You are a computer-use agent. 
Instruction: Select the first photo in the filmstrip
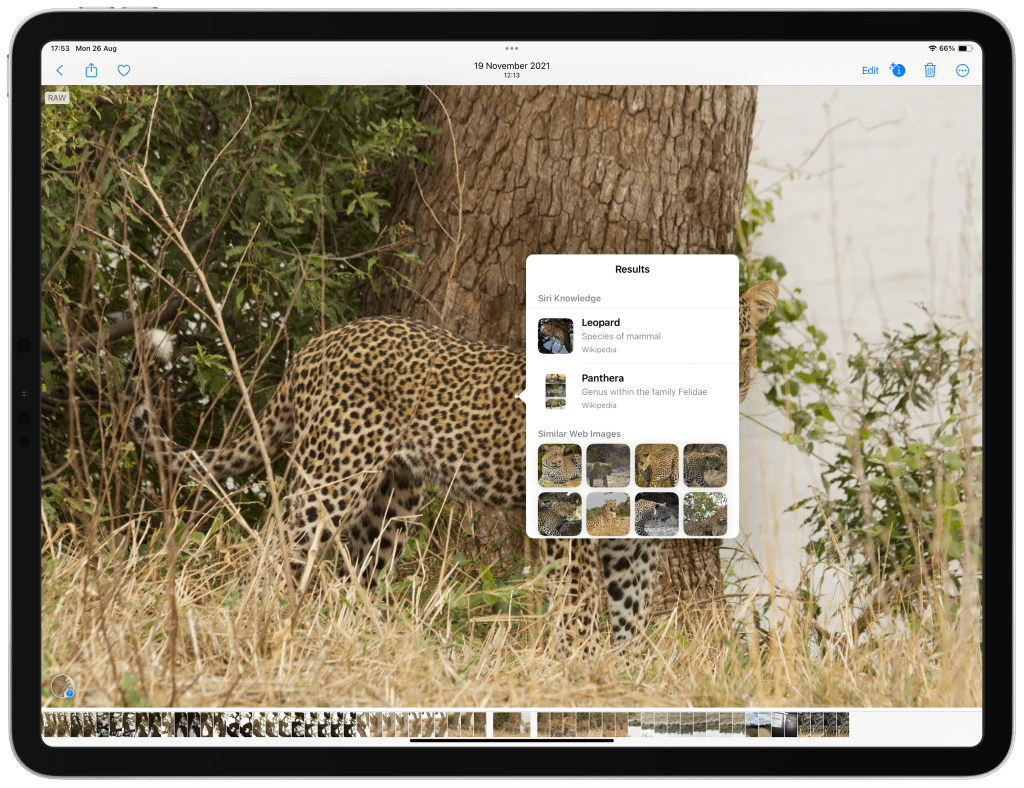pos(48,725)
